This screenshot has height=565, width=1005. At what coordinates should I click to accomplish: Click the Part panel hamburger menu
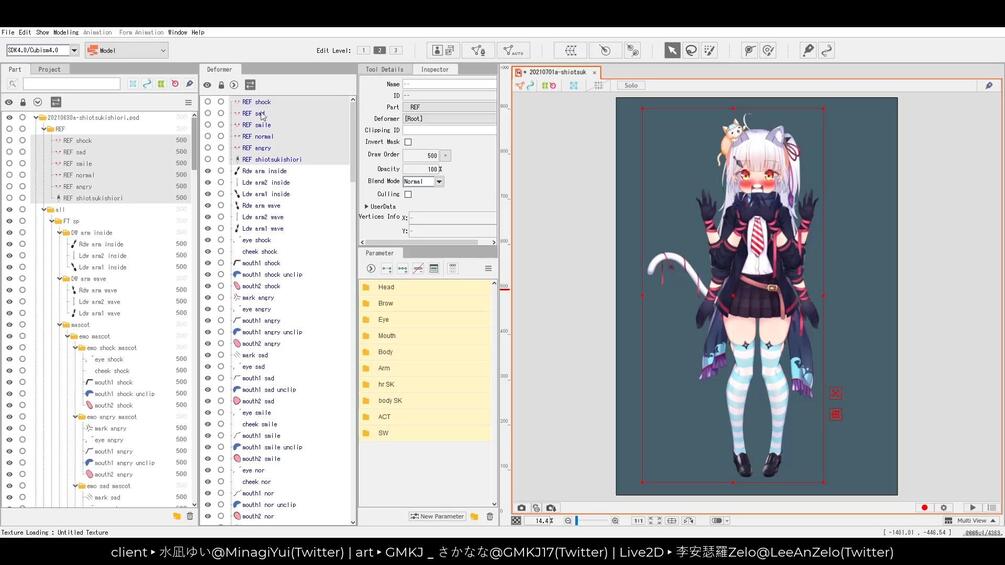[x=188, y=102]
